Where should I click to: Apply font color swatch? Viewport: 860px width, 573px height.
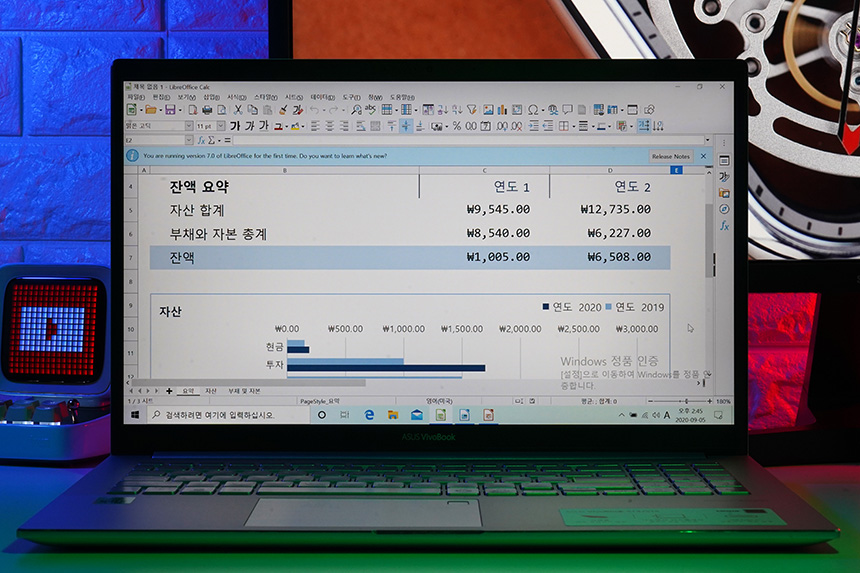pyautogui.click(x=279, y=127)
